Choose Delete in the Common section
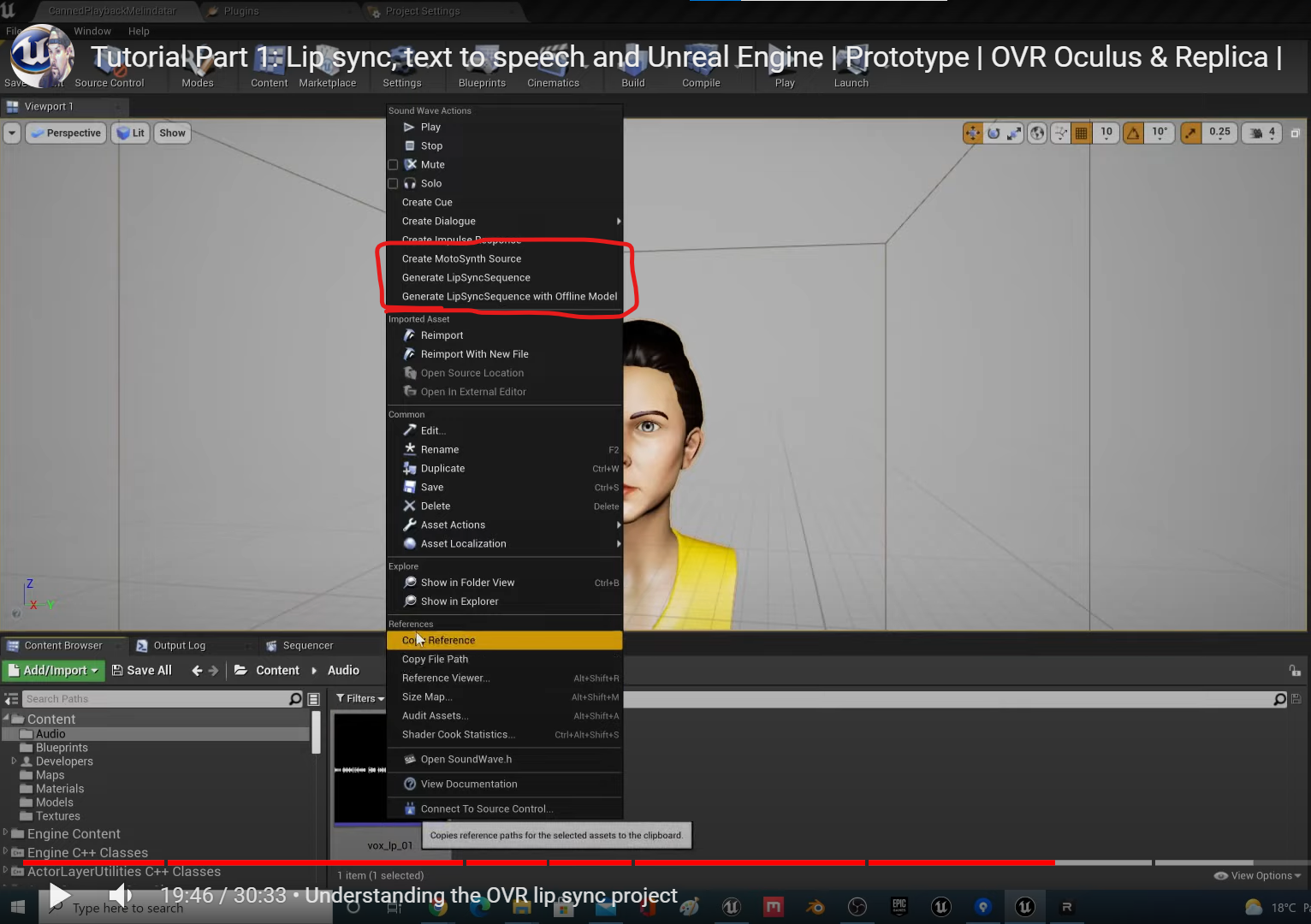The width and height of the screenshot is (1311, 924). tap(505, 506)
